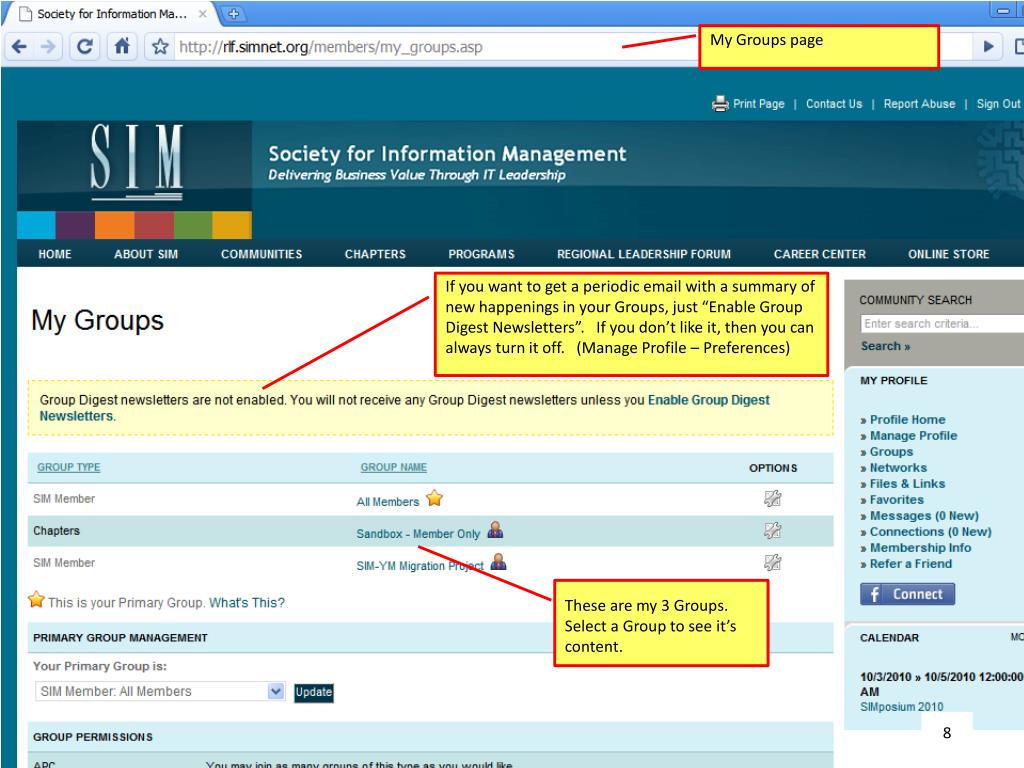
Task: Open Connections (0 New) link
Action: 931,532
